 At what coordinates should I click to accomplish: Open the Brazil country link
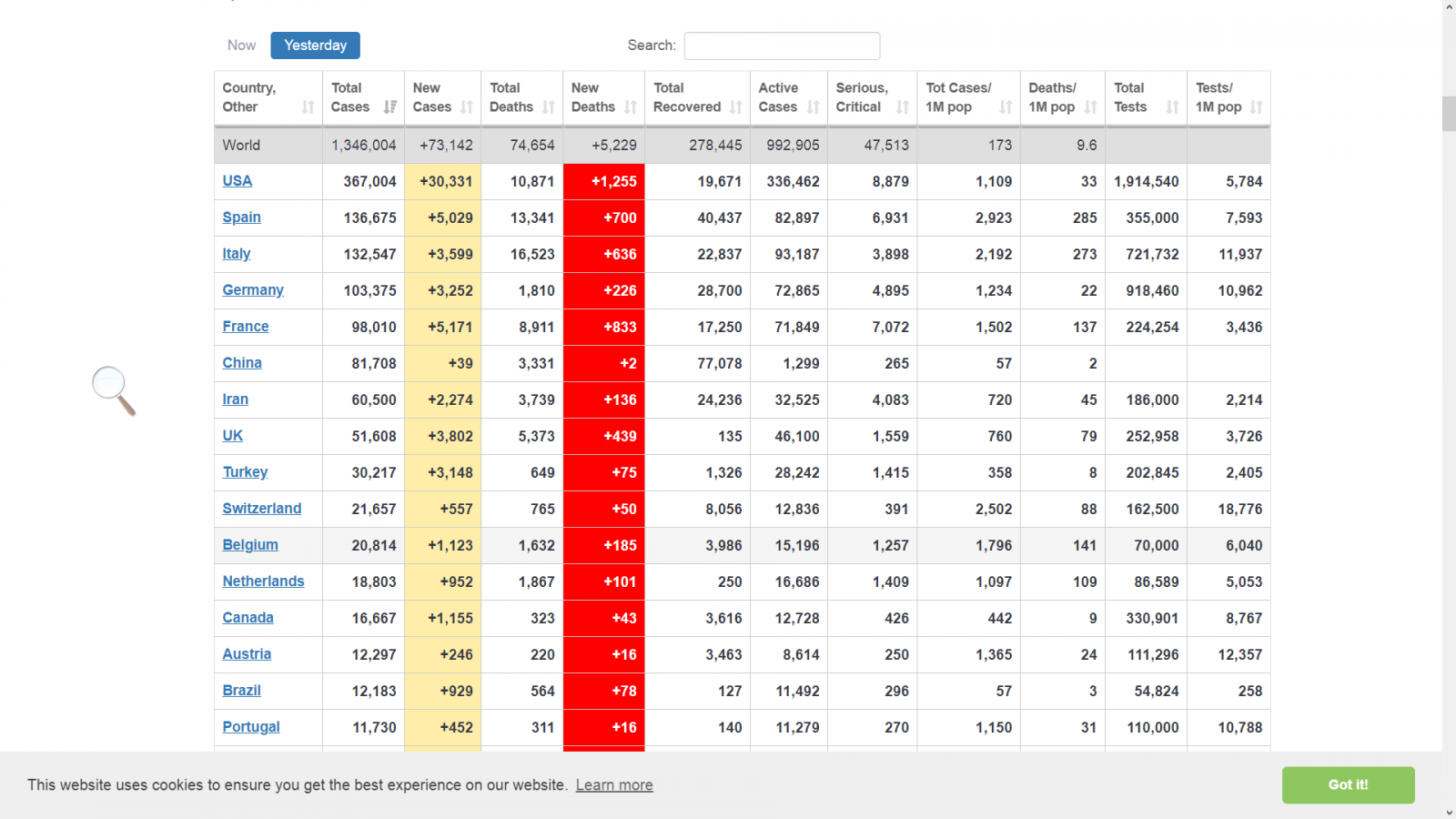(x=242, y=691)
